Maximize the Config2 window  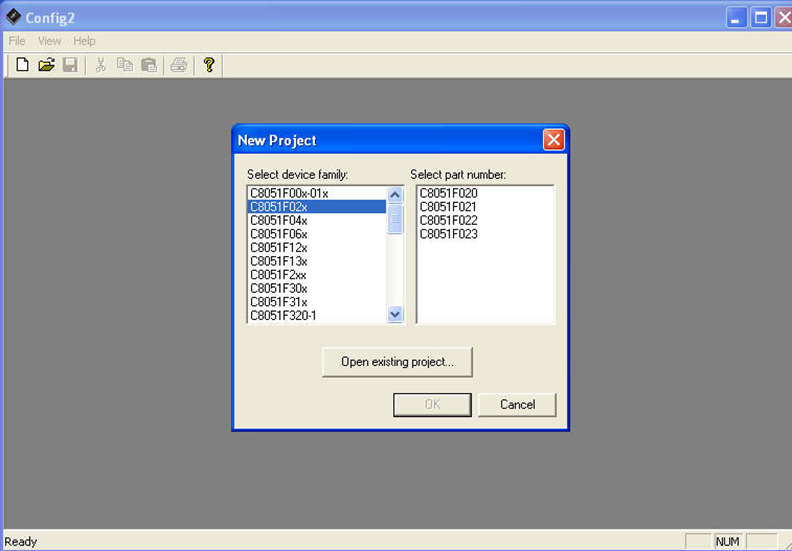(761, 18)
